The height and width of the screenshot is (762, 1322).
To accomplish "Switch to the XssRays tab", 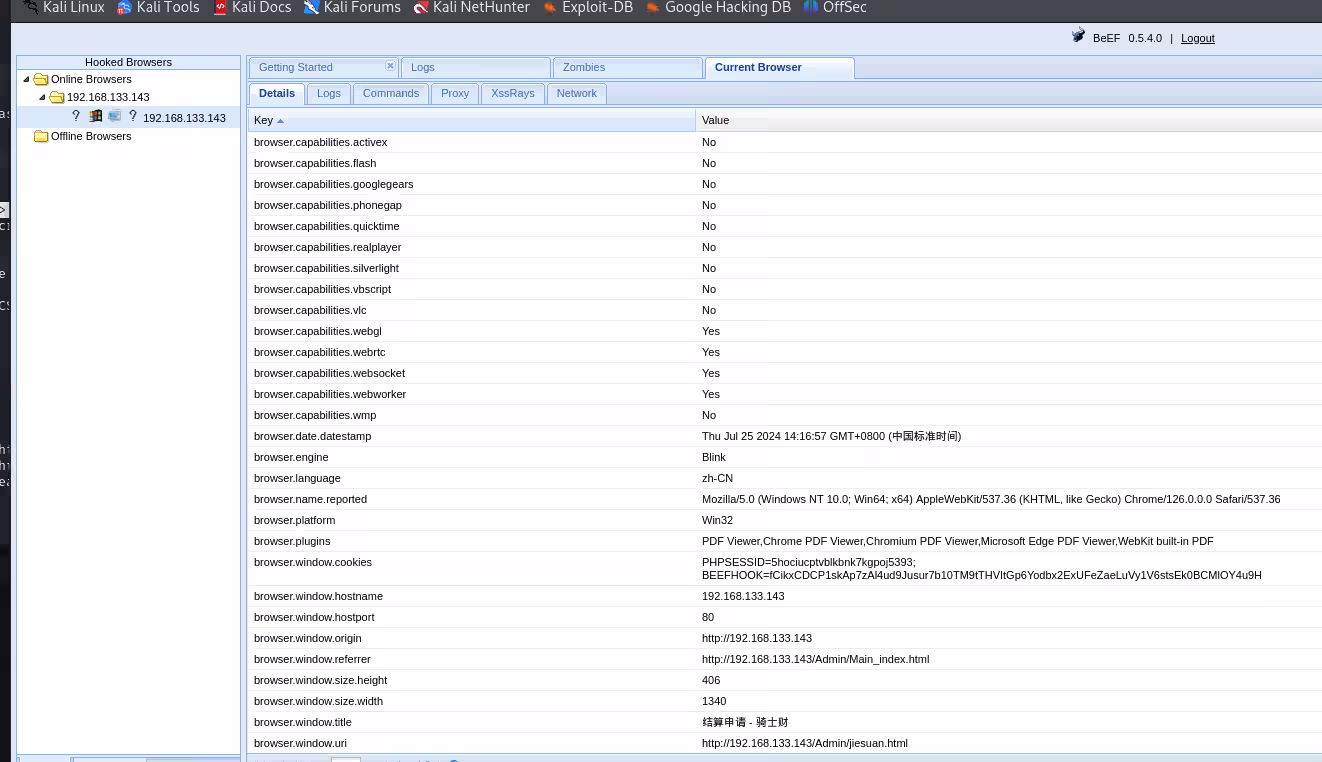I will (x=512, y=94).
